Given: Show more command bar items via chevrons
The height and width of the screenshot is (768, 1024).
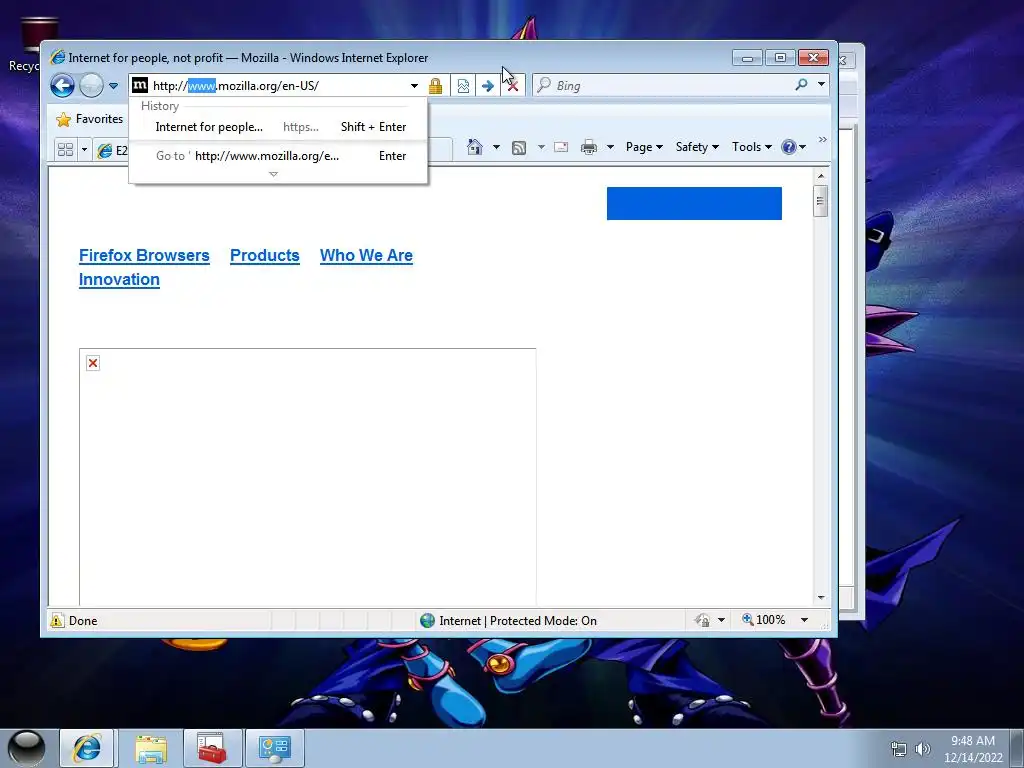Looking at the screenshot, I should (823, 140).
